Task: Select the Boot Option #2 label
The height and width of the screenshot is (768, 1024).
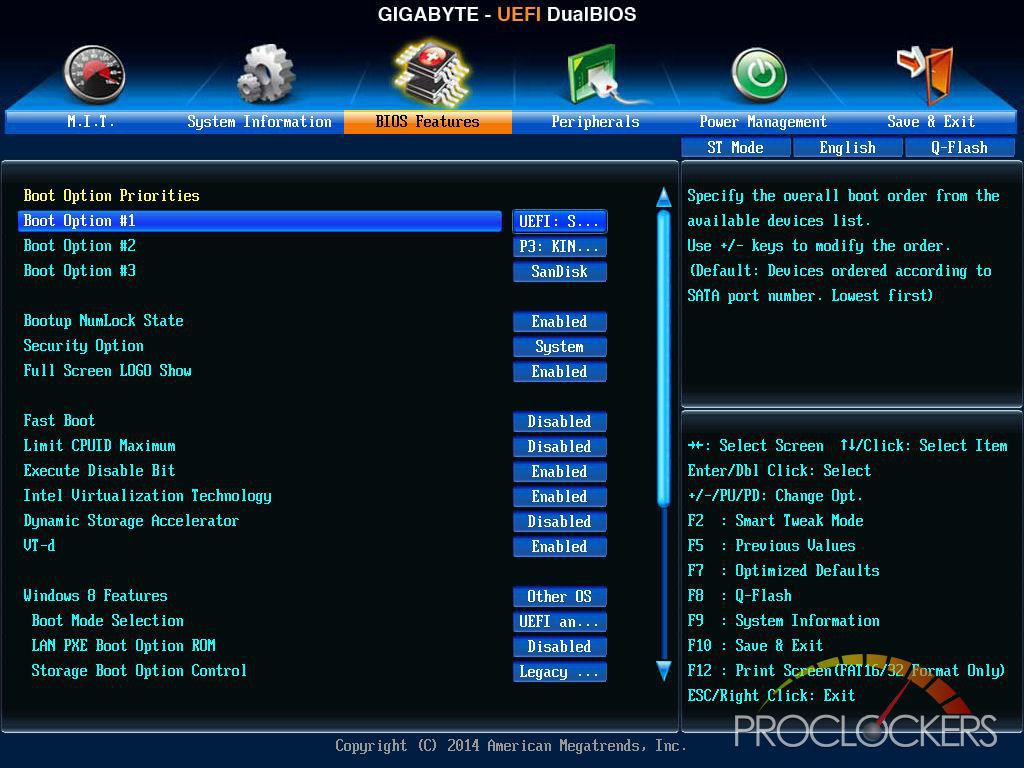Action: 80,246
